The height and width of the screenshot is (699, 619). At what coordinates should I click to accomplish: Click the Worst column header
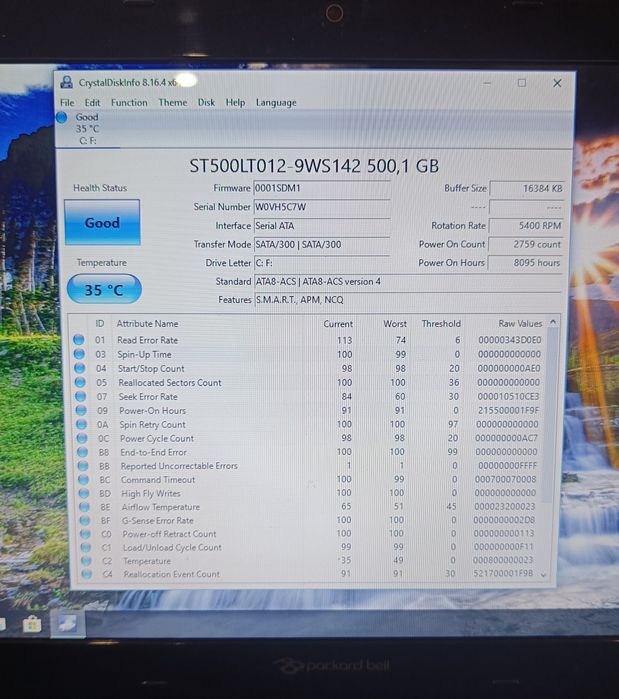tap(395, 324)
